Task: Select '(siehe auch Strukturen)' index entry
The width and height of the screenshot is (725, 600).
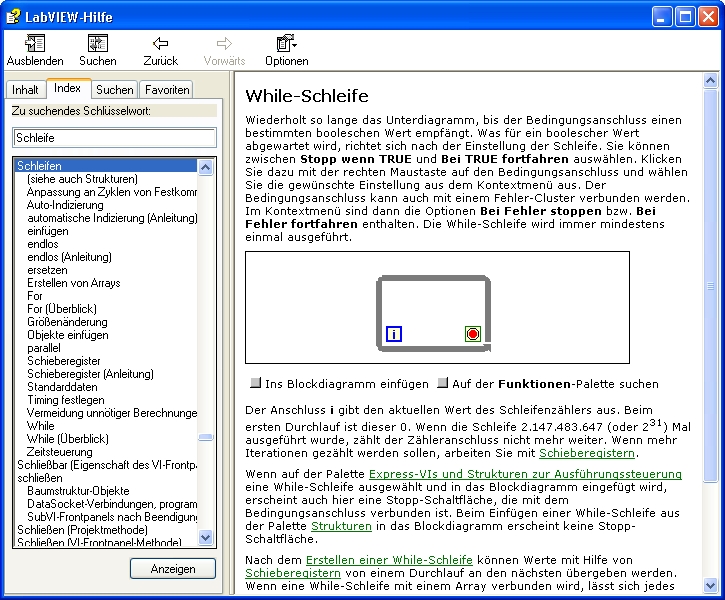Action: [x=82, y=179]
